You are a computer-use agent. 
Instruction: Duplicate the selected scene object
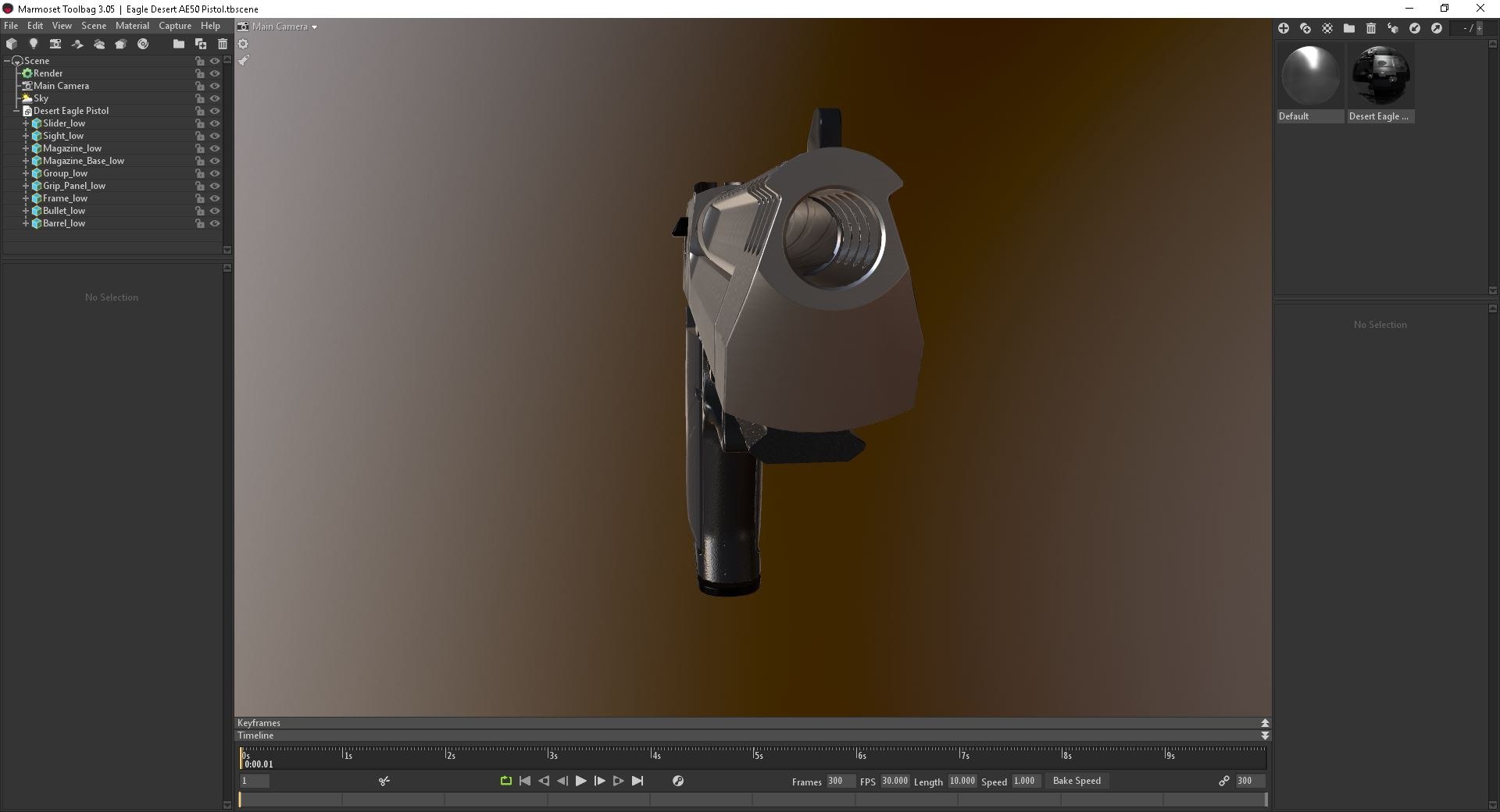coord(201,44)
